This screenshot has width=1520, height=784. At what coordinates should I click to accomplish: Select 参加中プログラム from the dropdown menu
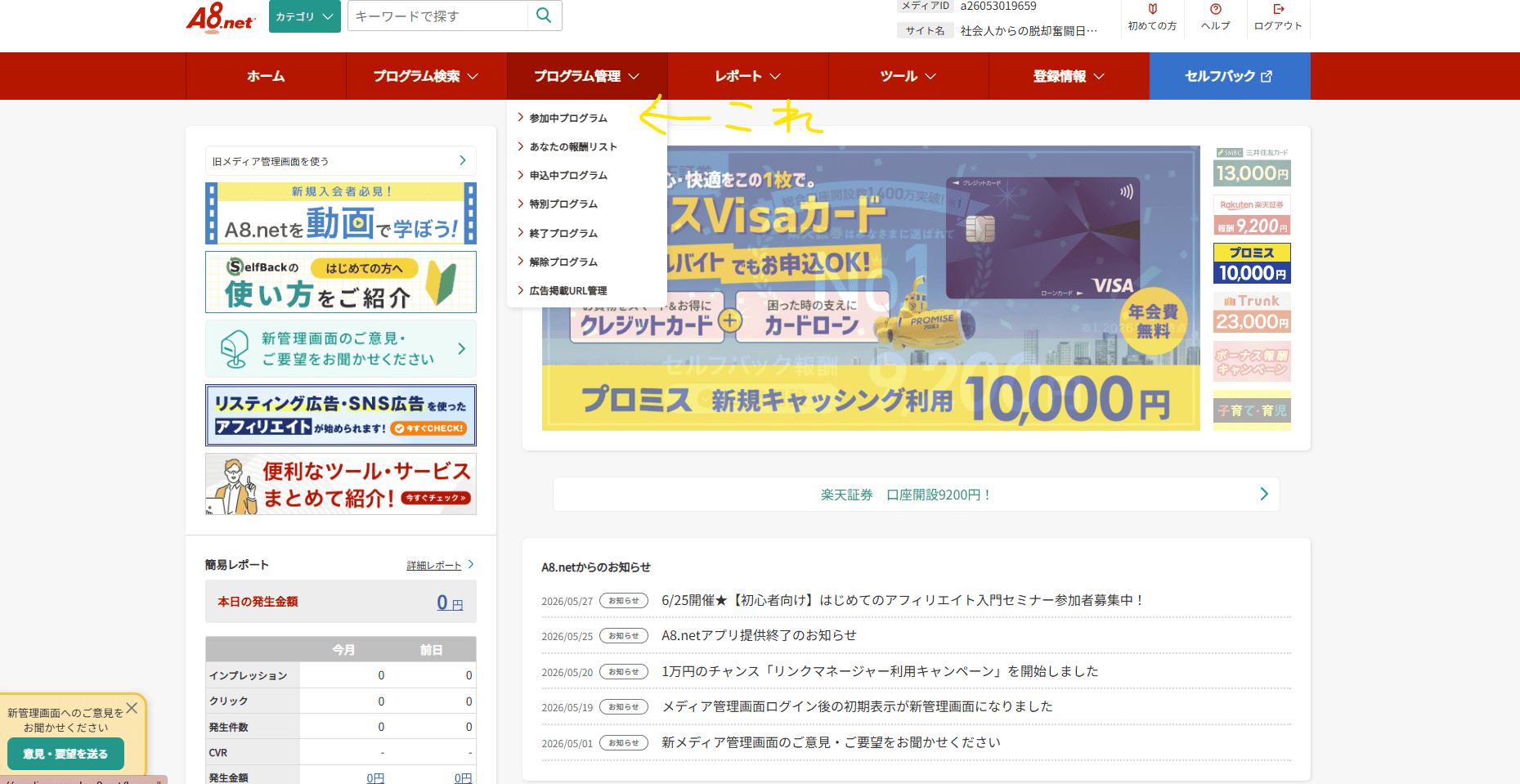(x=568, y=119)
